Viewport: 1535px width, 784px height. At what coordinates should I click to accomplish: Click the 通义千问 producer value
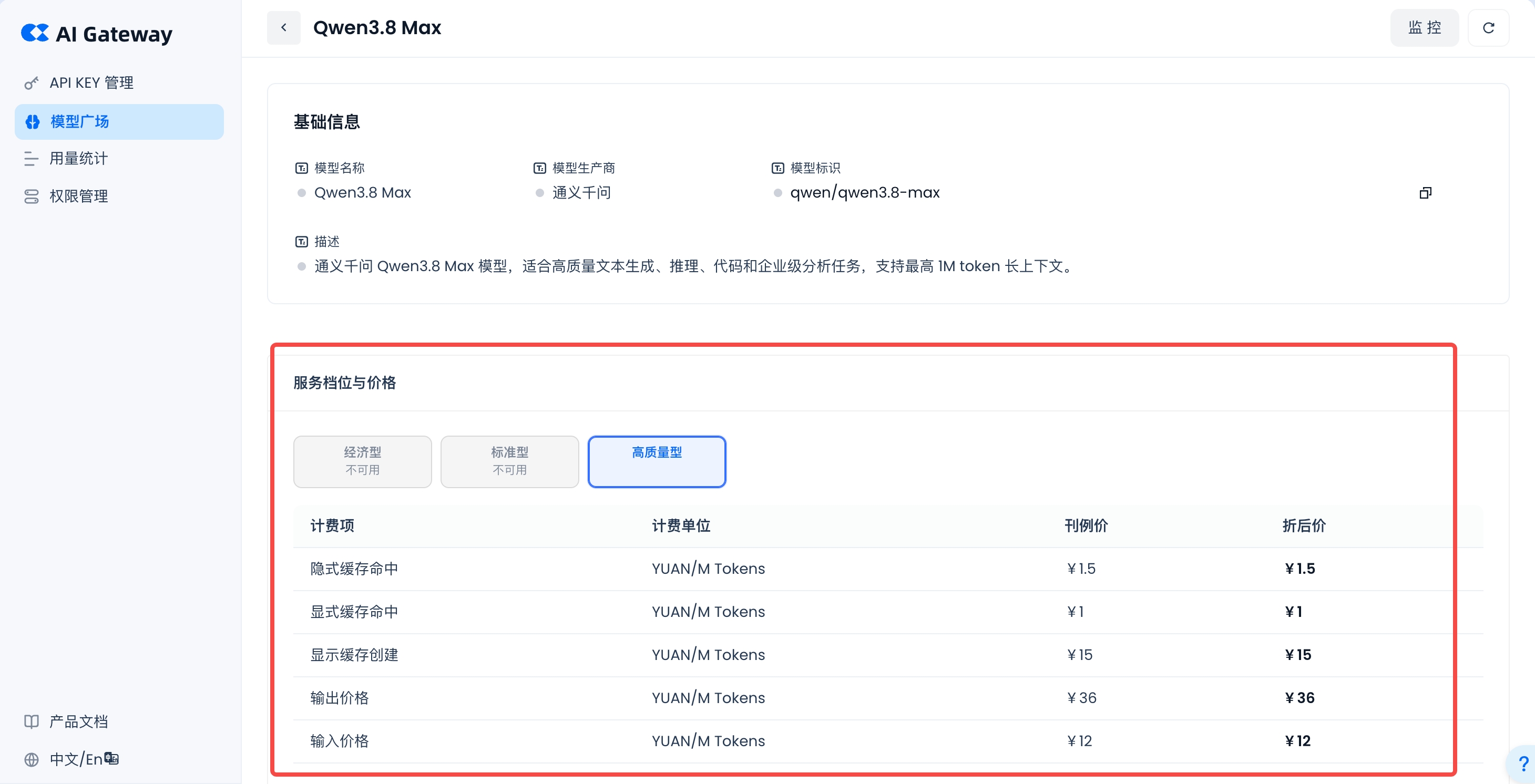pyautogui.click(x=581, y=192)
